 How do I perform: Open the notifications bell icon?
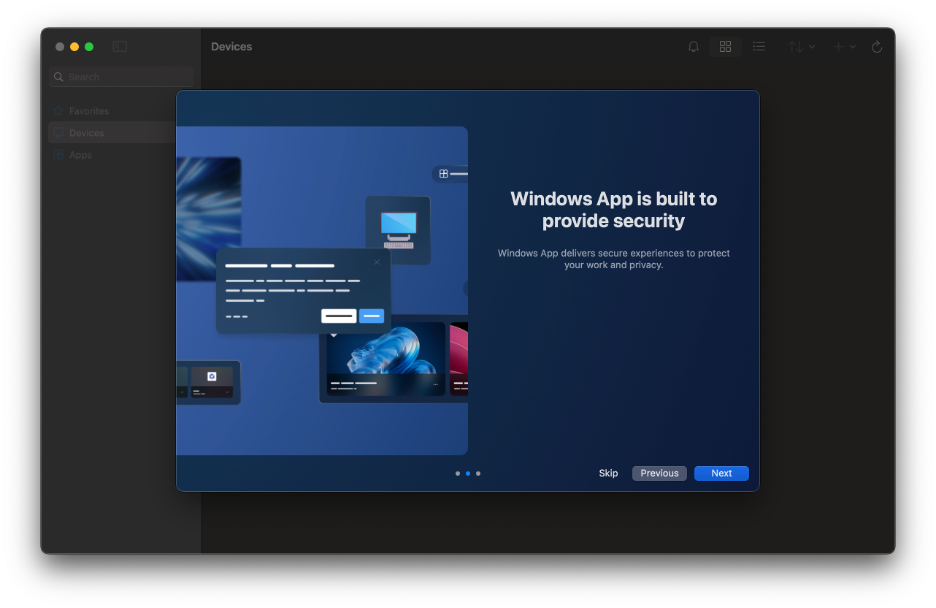[x=693, y=47]
